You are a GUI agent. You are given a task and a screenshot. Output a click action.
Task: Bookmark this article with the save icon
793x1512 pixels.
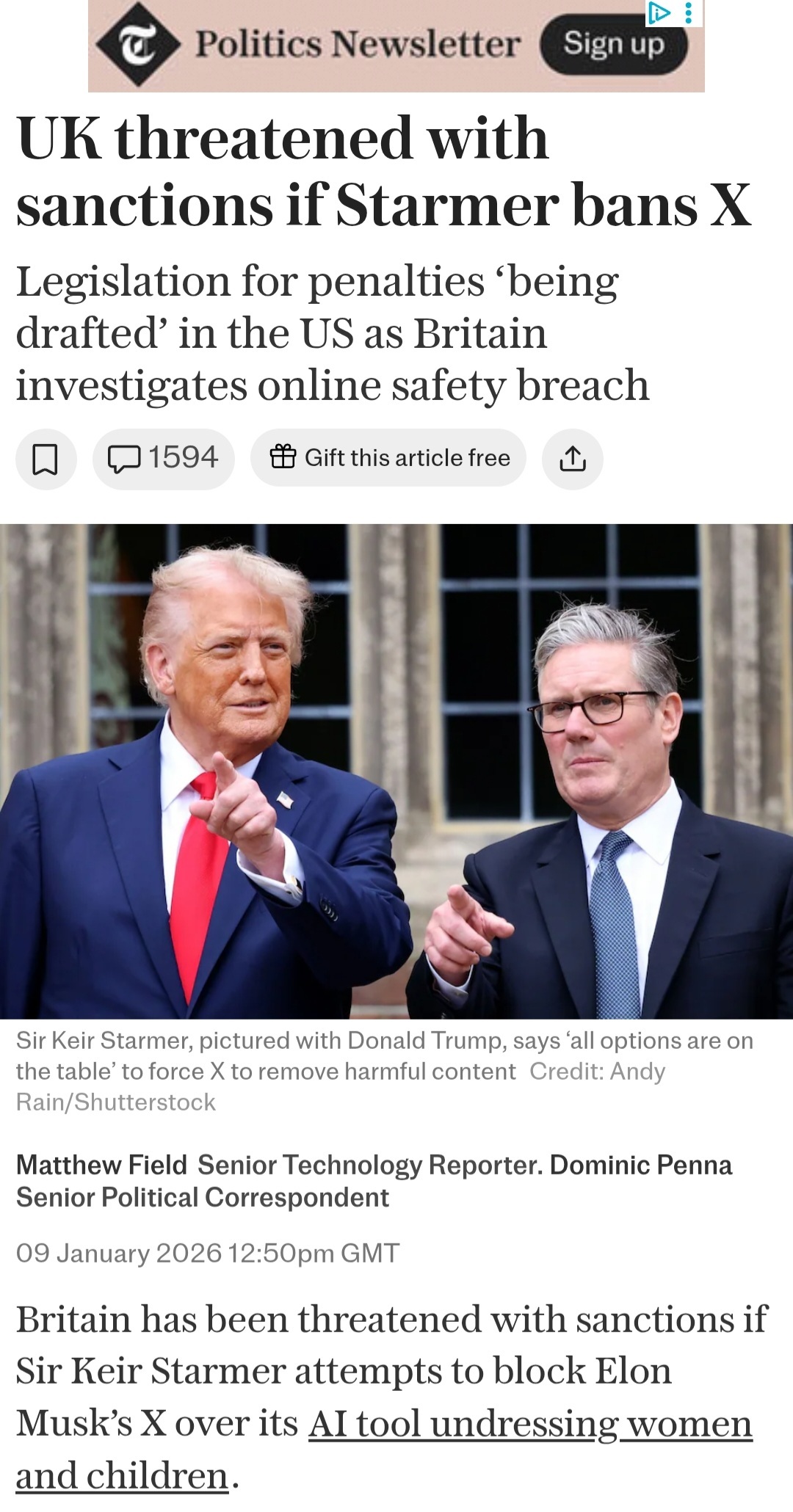coord(46,459)
